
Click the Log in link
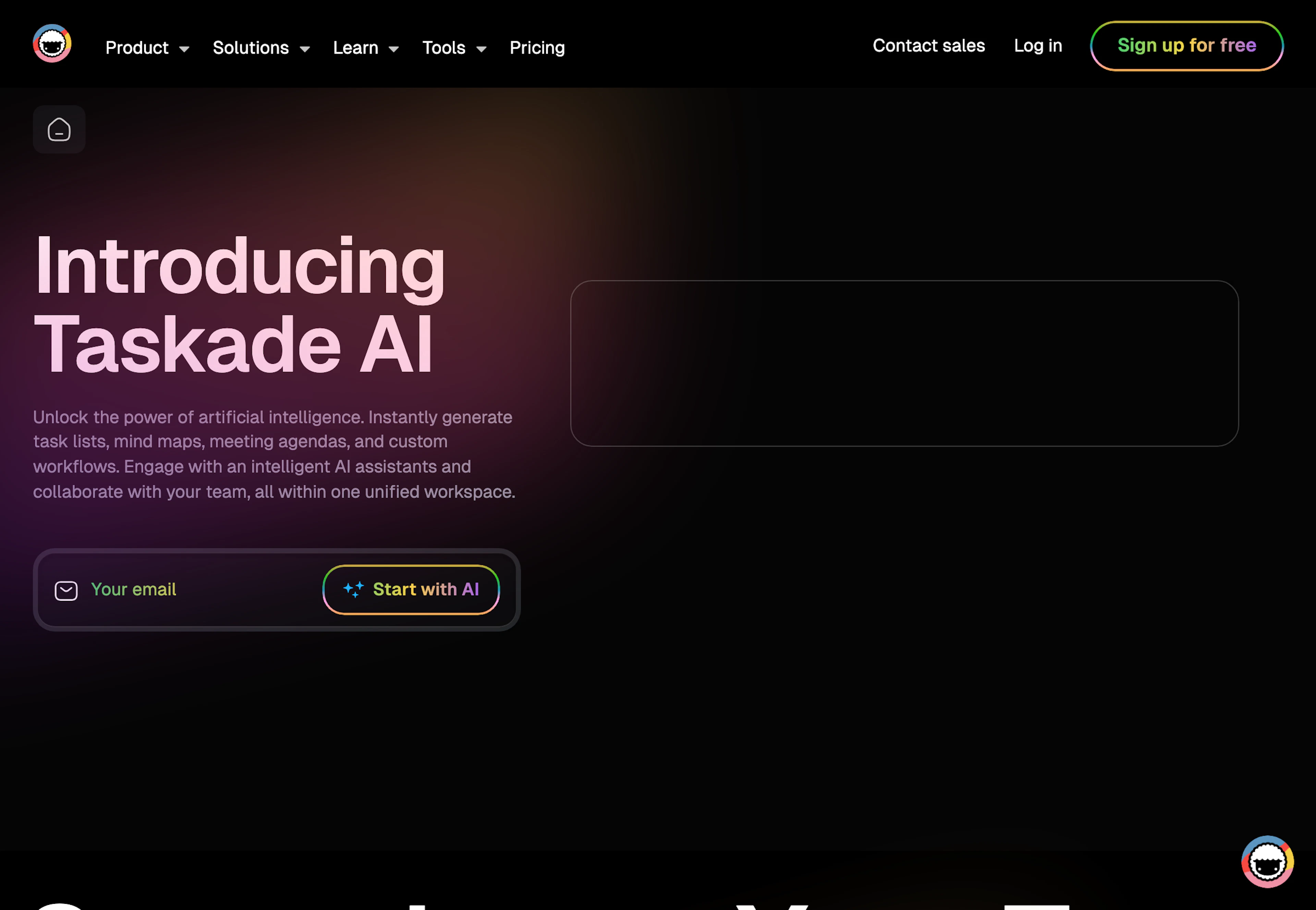point(1038,46)
